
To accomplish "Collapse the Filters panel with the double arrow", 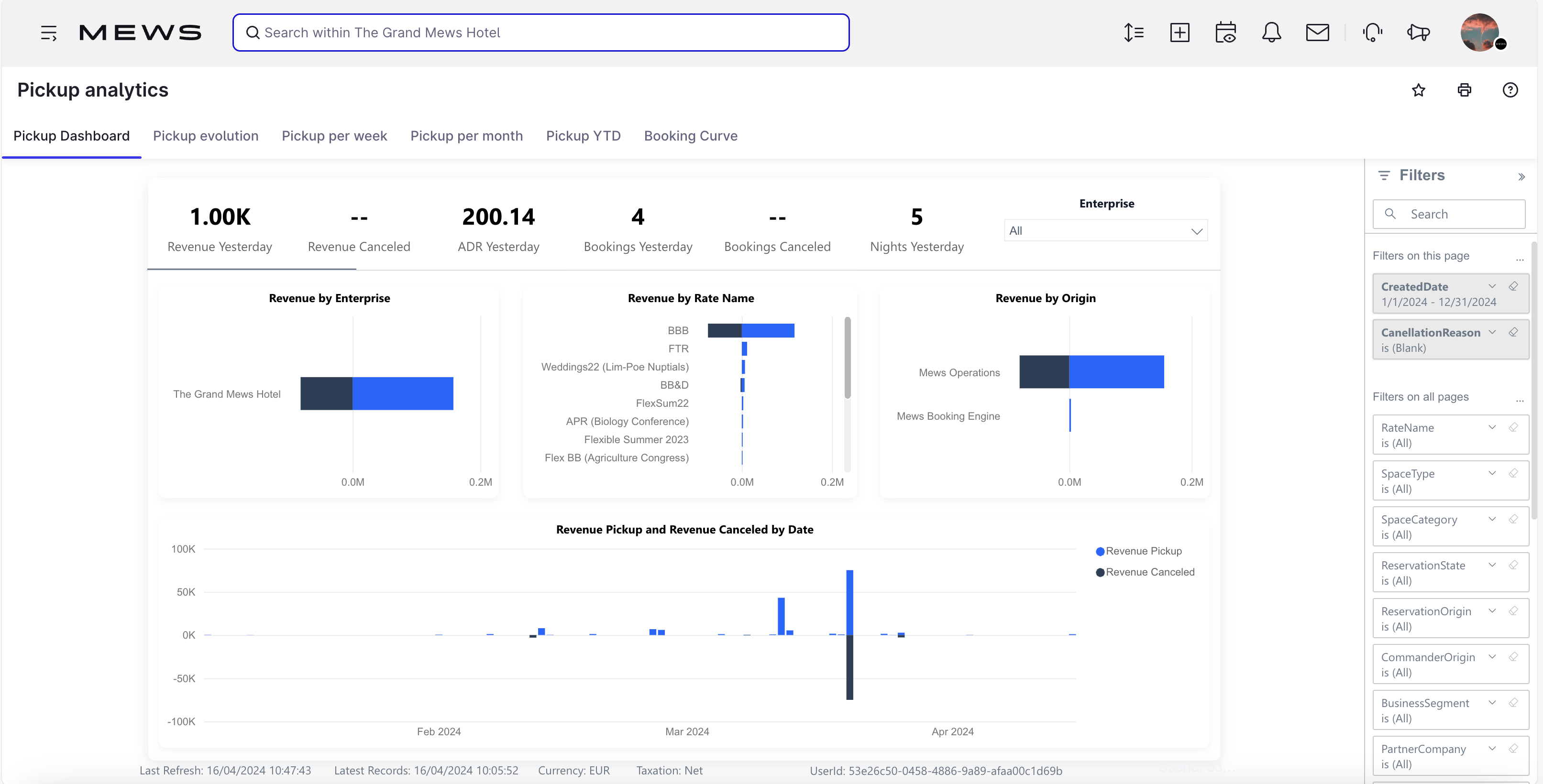I will (x=1521, y=176).
